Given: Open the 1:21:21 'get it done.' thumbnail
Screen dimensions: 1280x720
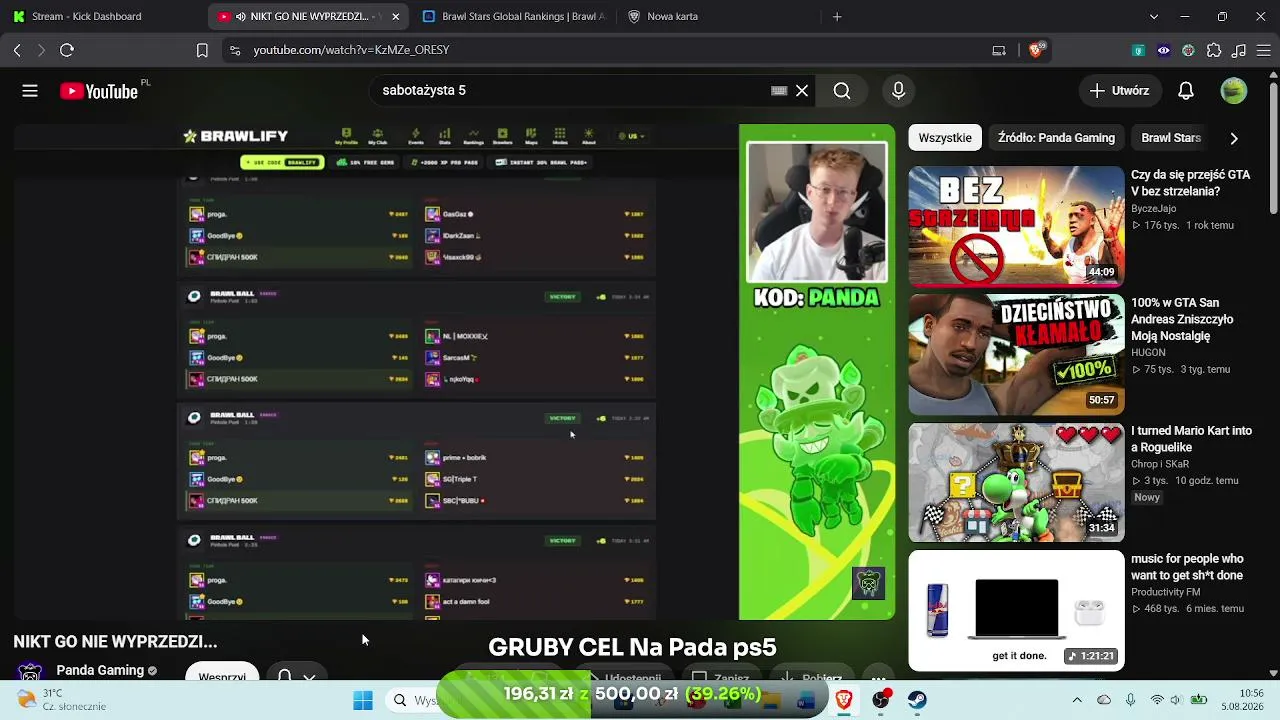Looking at the screenshot, I should 1016,610.
